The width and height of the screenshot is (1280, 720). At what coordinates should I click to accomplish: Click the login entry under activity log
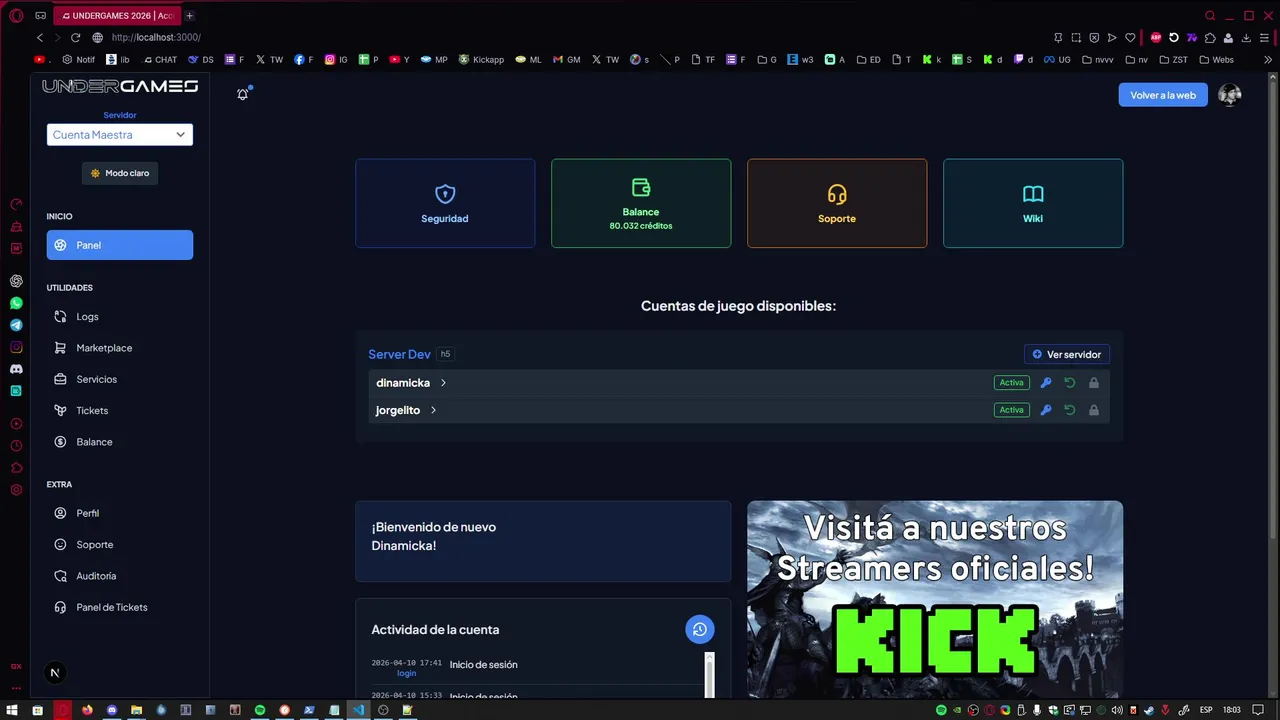click(406, 673)
